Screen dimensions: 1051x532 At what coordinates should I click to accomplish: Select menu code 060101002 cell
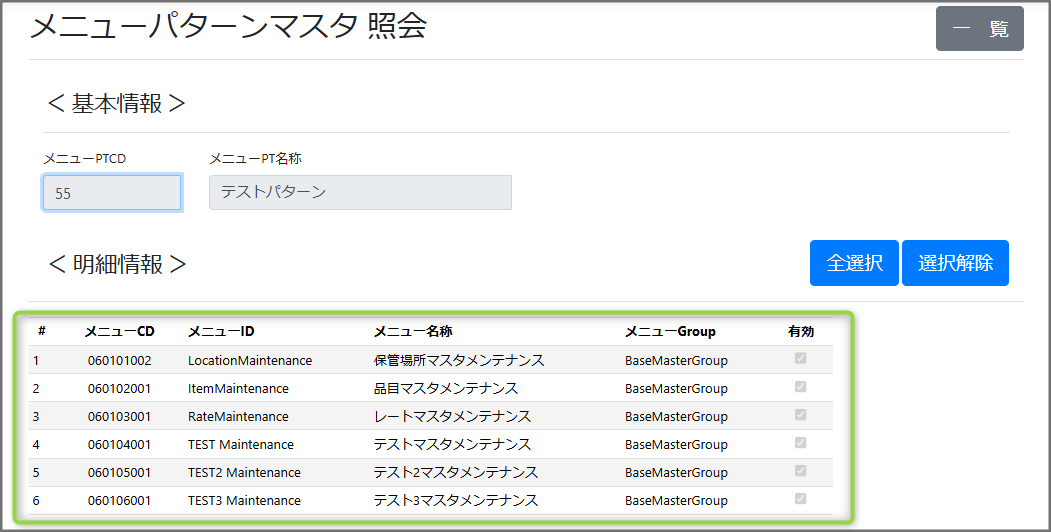coord(119,361)
